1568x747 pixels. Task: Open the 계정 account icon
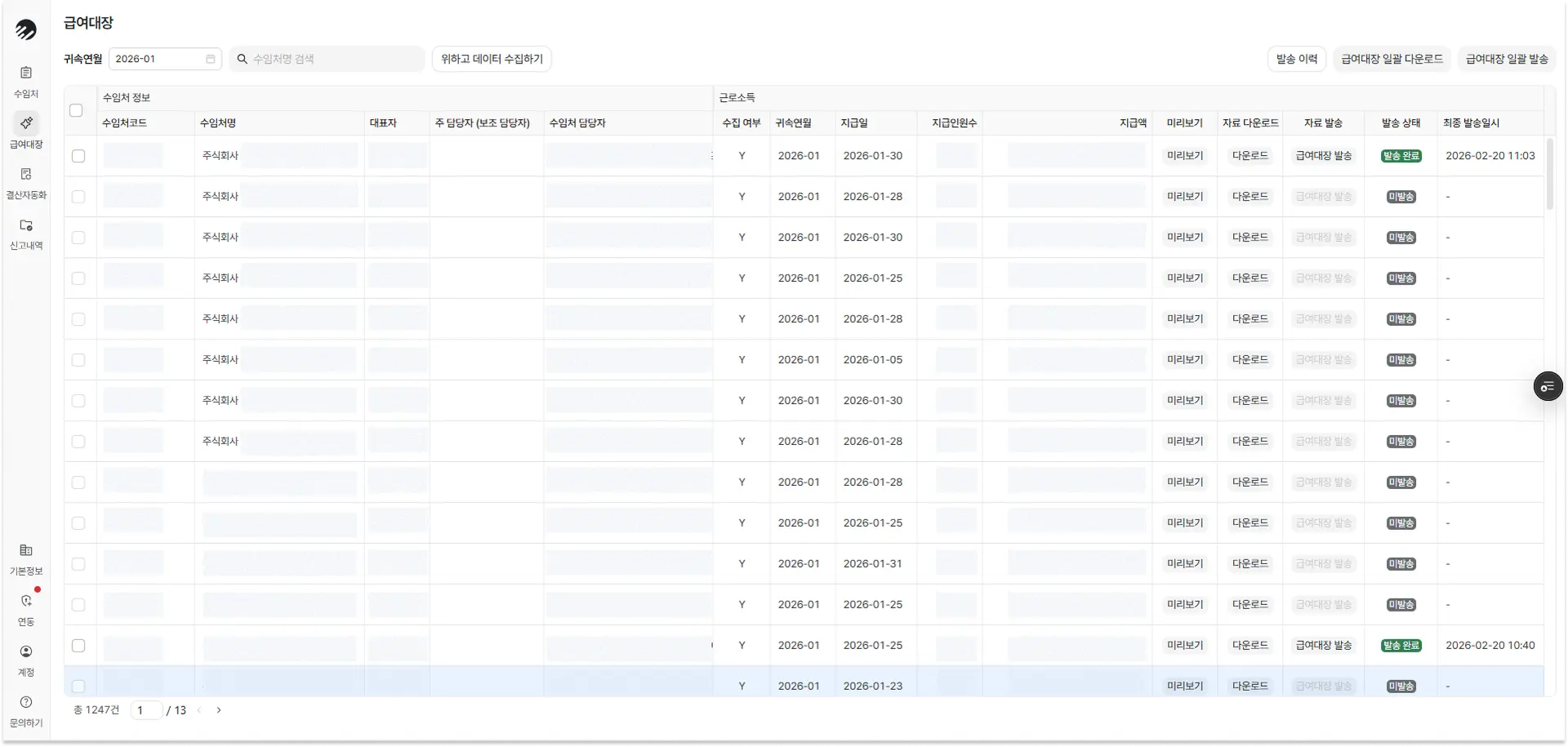[x=26, y=652]
